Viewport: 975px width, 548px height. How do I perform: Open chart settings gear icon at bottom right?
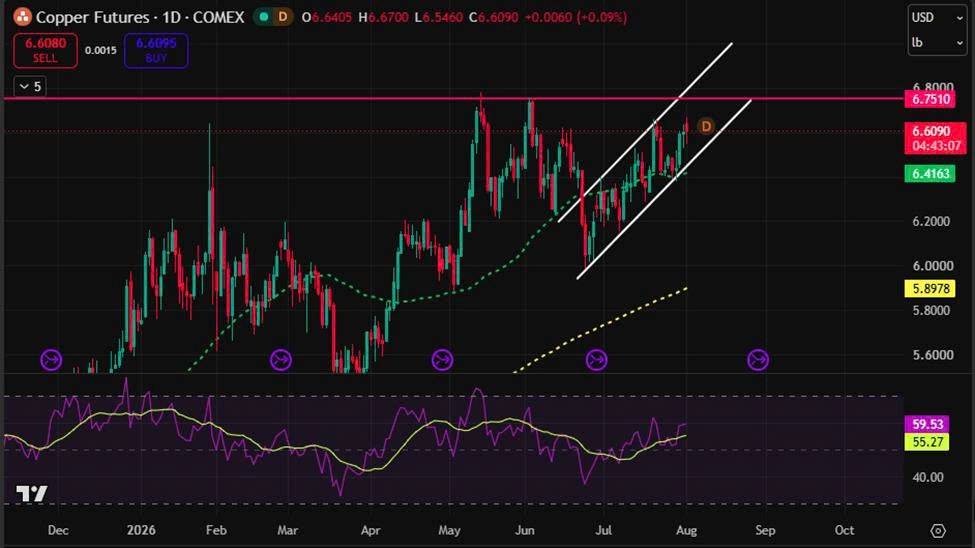[x=938, y=531]
